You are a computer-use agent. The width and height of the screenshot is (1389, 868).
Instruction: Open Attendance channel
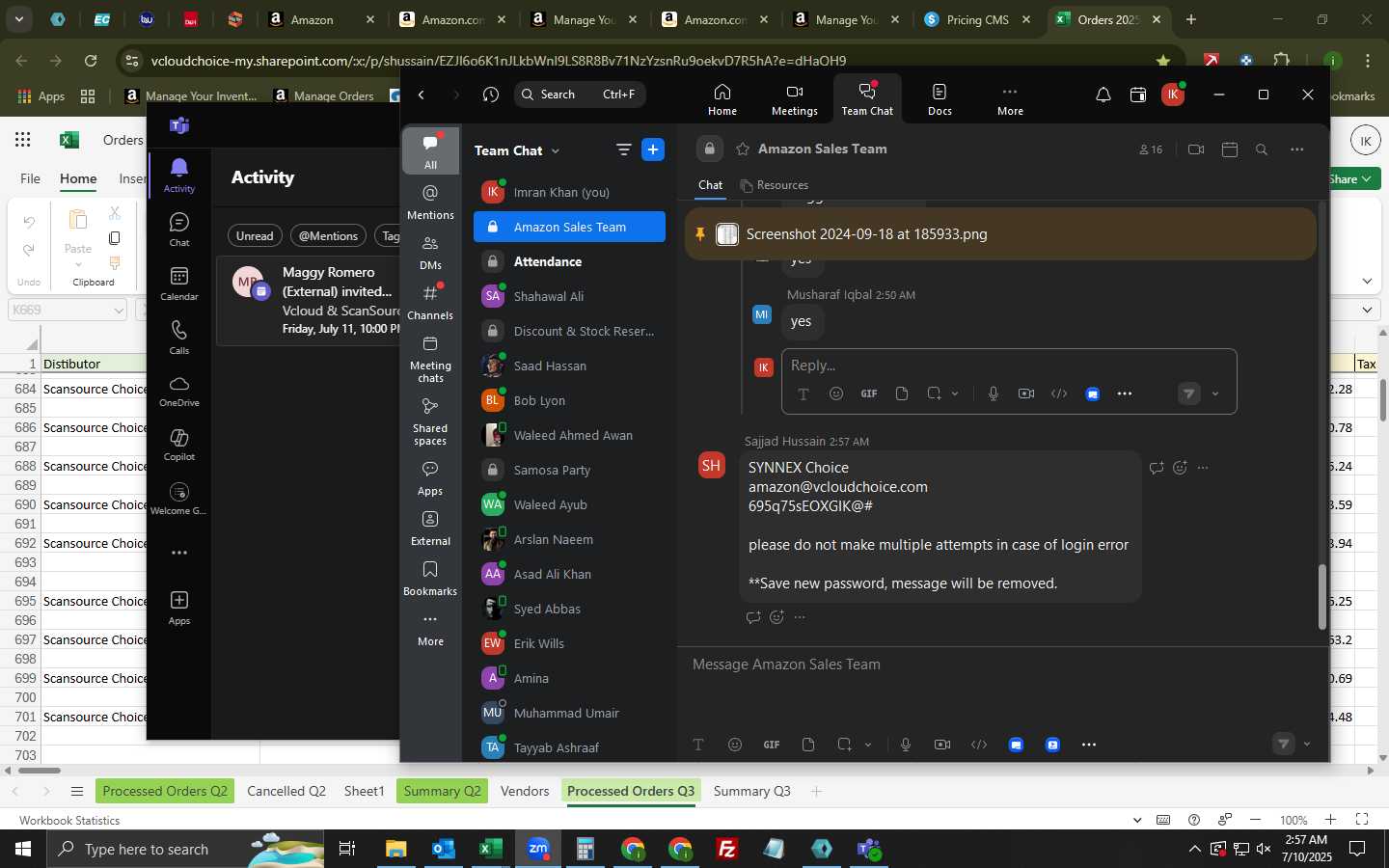[569, 261]
